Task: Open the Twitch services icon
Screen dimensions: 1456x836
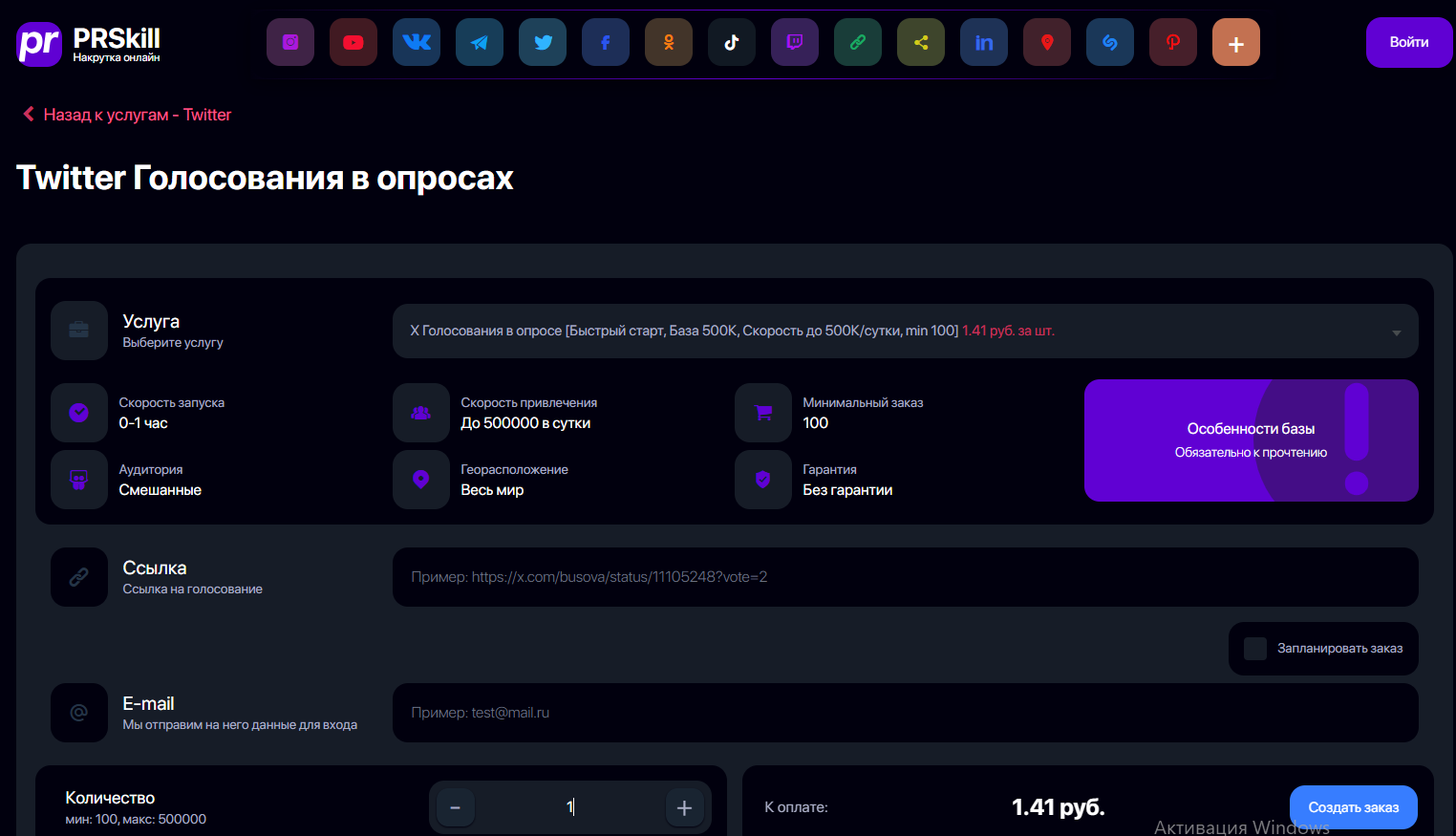Action: (795, 42)
